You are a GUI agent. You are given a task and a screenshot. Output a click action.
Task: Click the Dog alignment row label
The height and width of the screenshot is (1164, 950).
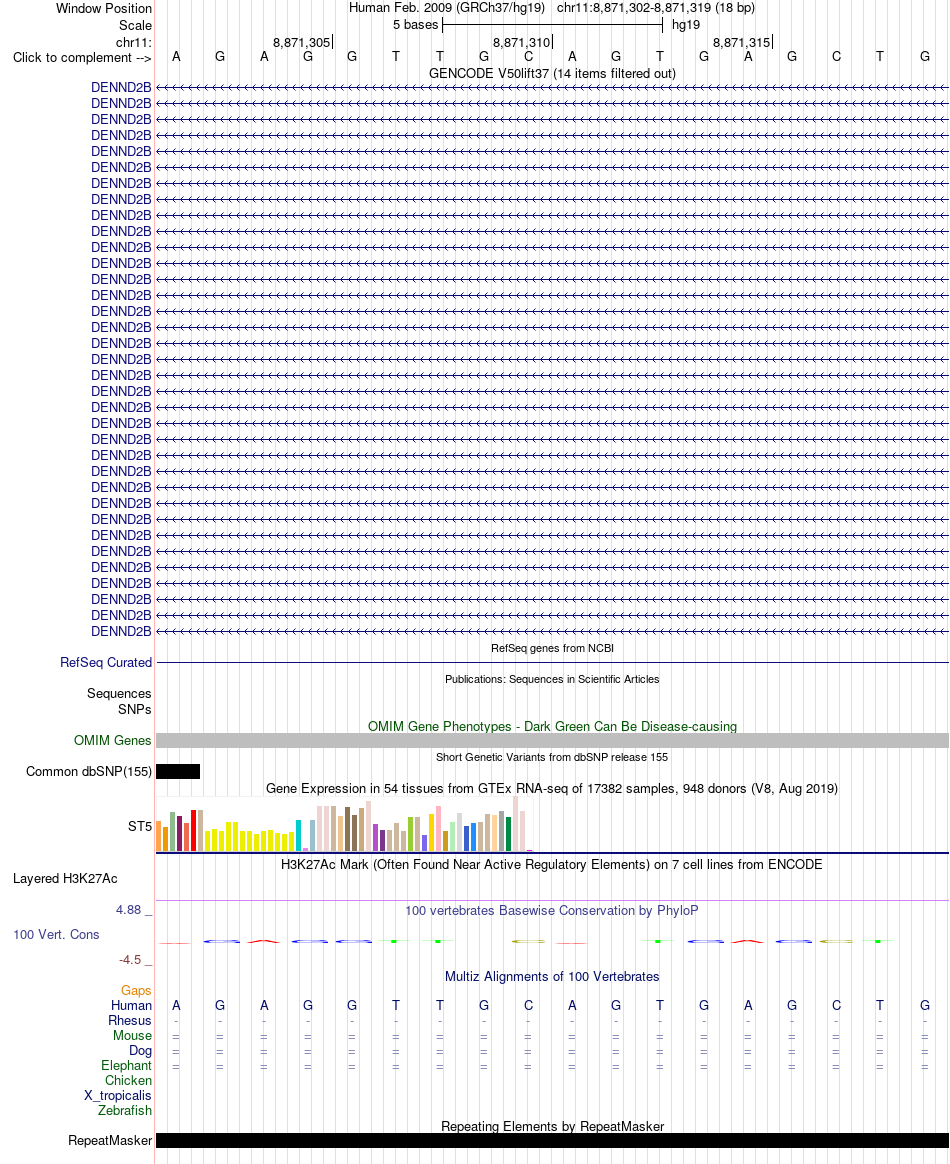point(140,1050)
